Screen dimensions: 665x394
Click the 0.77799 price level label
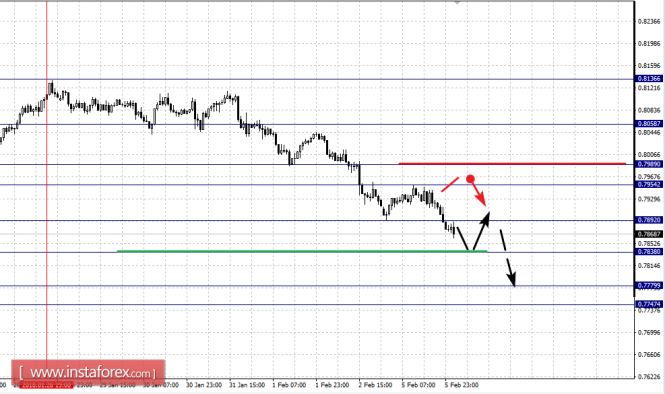pyautogui.click(x=649, y=286)
